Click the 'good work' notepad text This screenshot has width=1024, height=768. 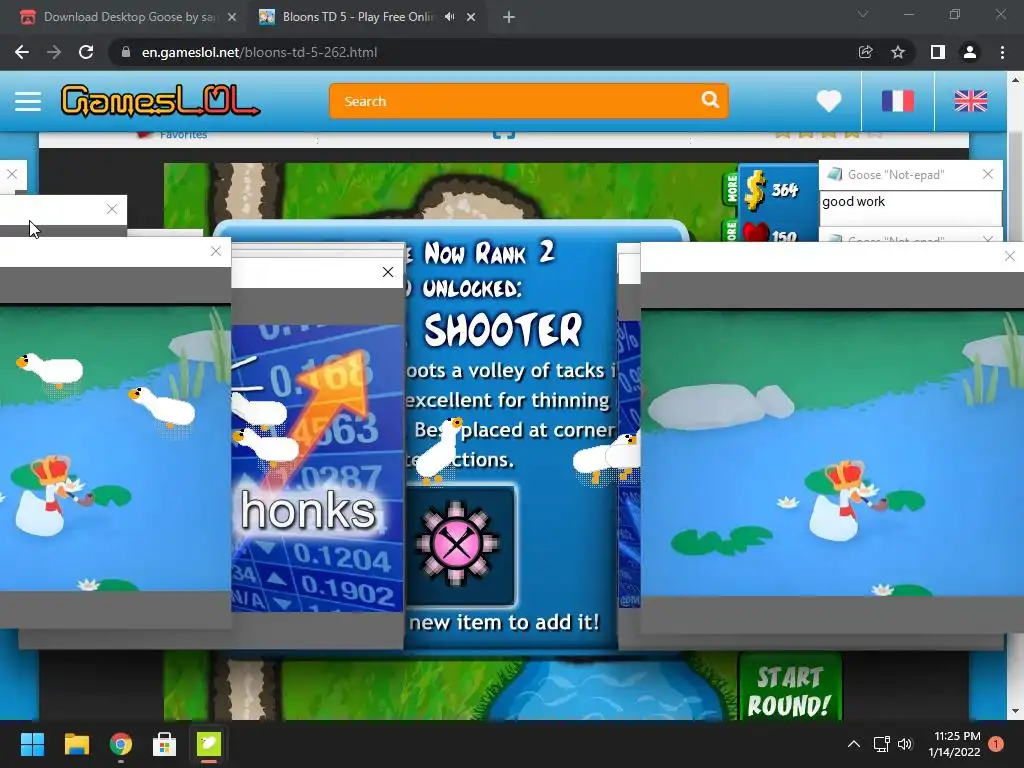tap(854, 202)
